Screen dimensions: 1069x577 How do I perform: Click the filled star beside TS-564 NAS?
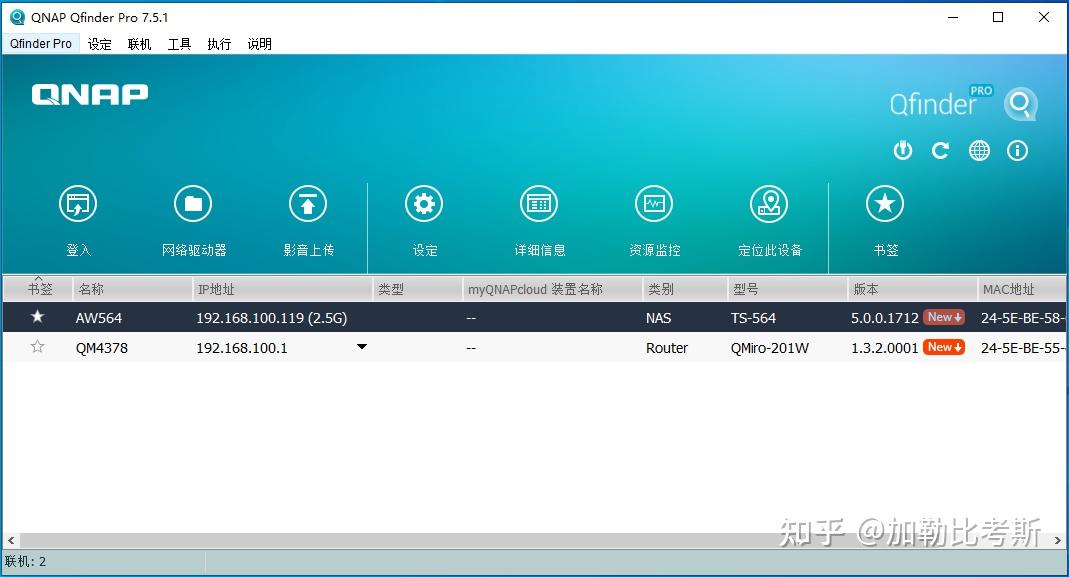37,317
